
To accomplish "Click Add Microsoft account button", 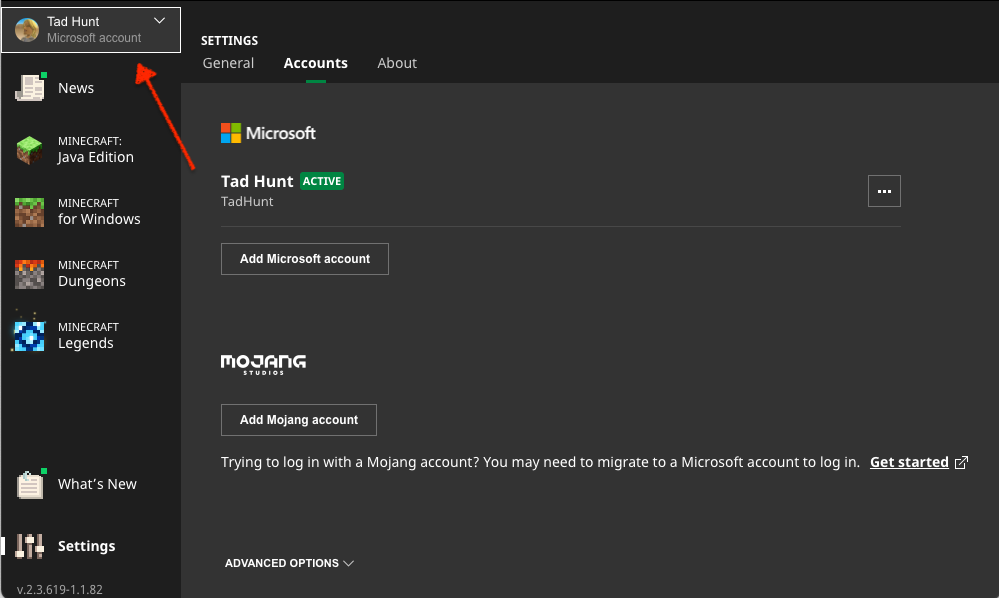I will tap(305, 259).
